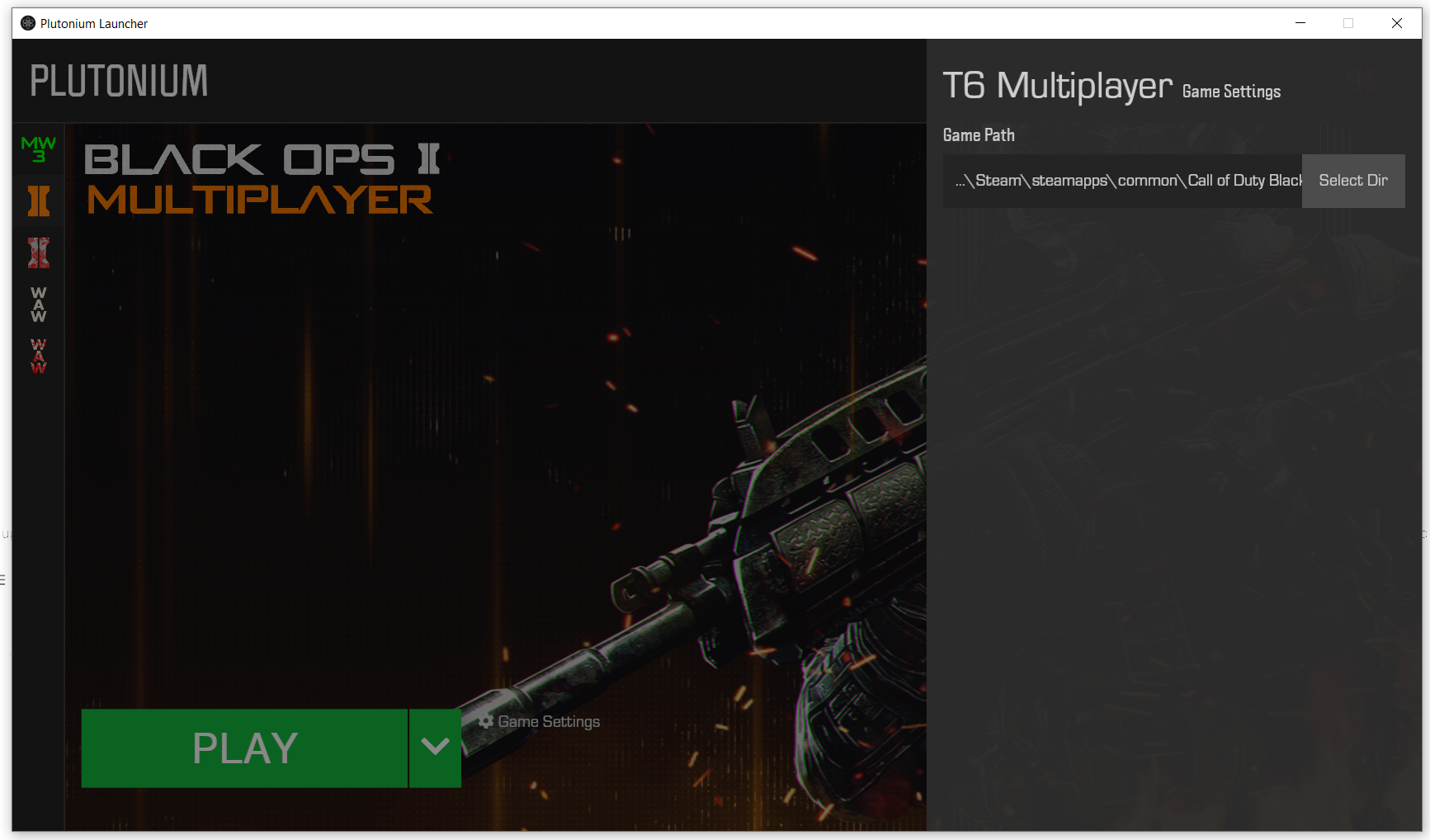Minimize the Plutonium Launcher window
The height and width of the screenshot is (840, 1430).
1300,23
